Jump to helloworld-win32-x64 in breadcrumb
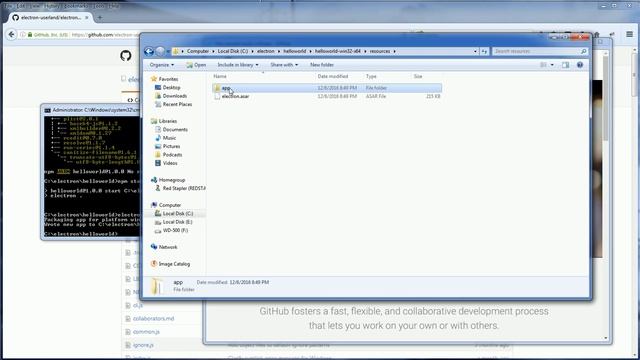 coord(338,51)
